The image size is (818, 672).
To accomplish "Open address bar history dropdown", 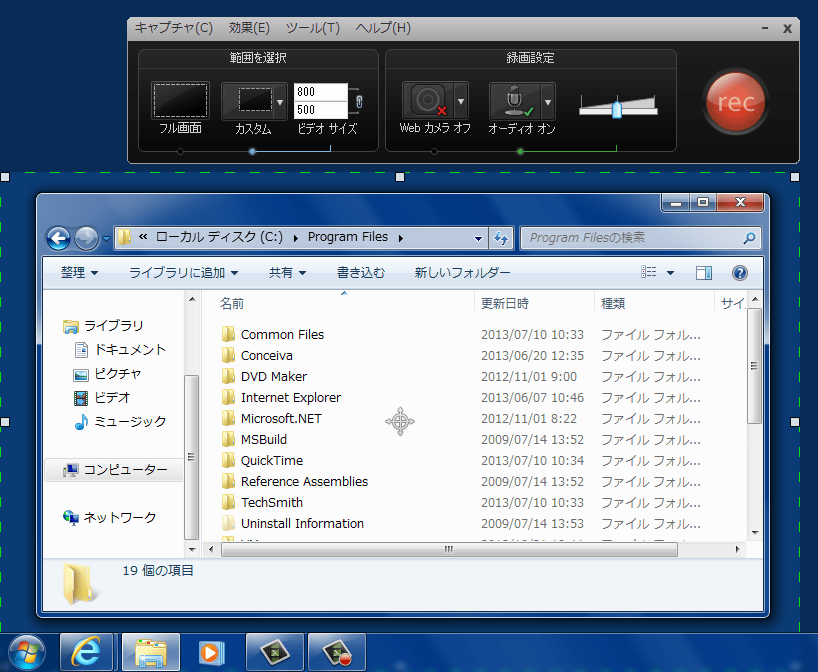I will 478,238.
